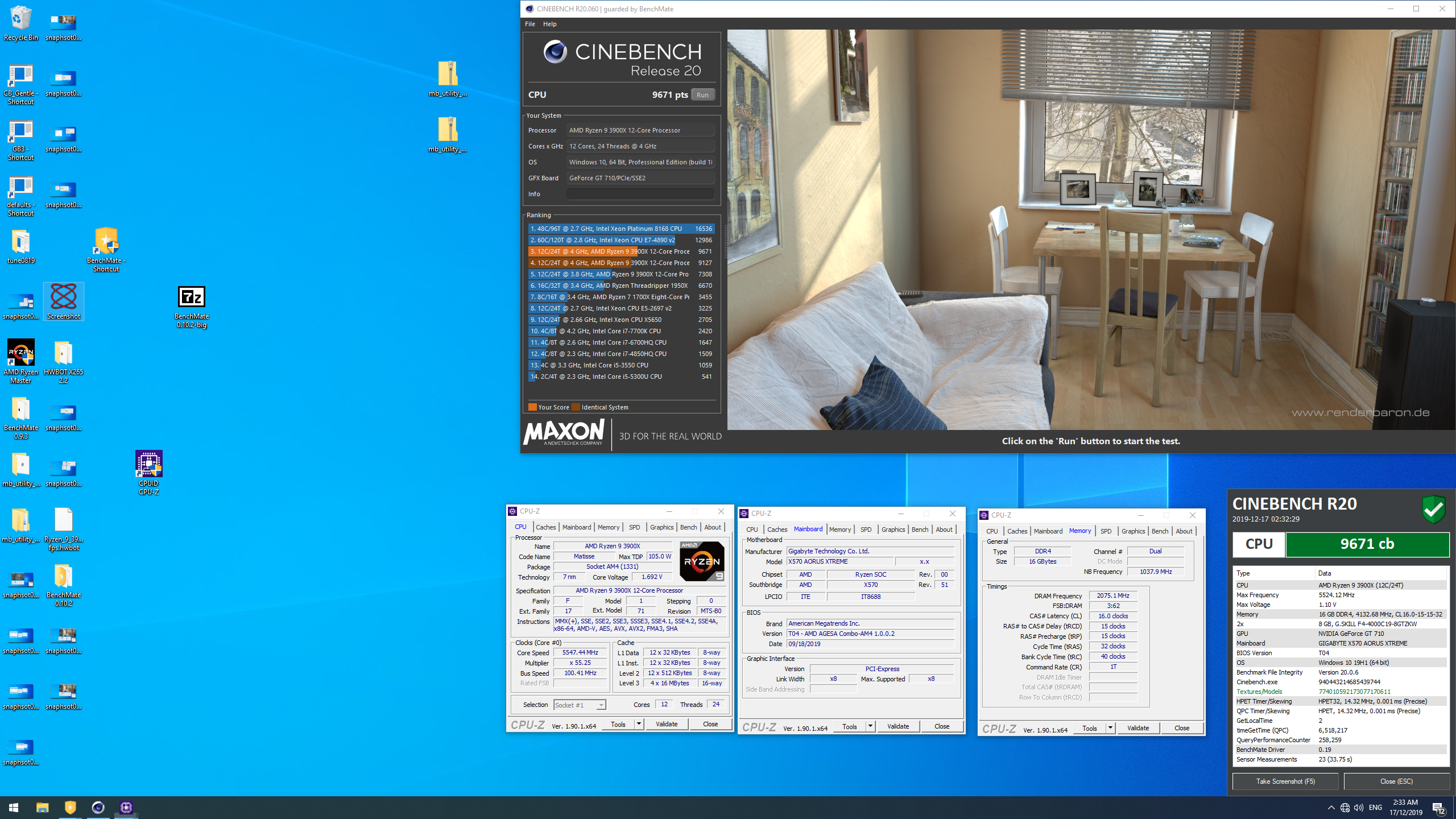
Task: Select ranking row Intel Xeon Platinum 8168
Action: [621, 229]
